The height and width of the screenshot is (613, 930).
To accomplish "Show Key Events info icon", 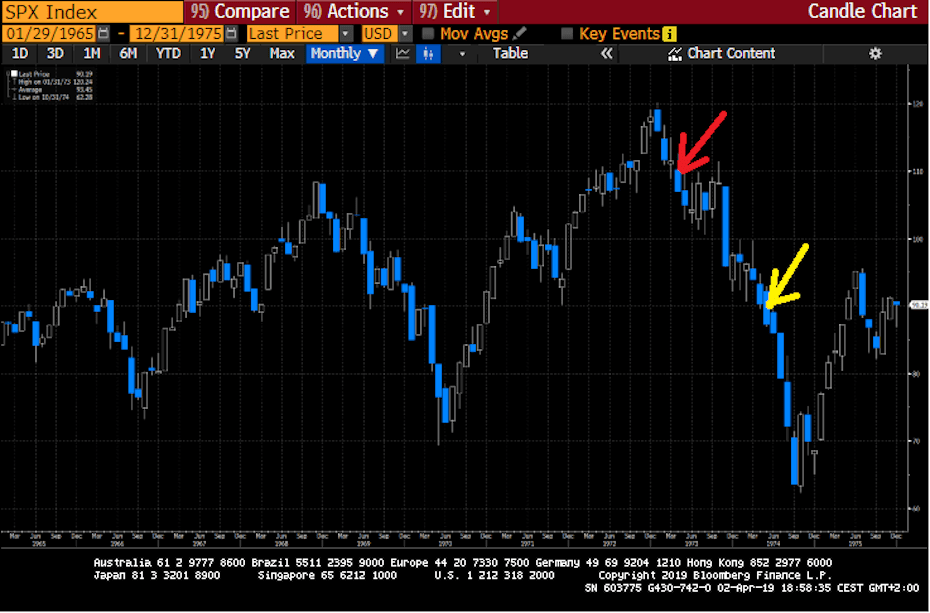I will 669,34.
